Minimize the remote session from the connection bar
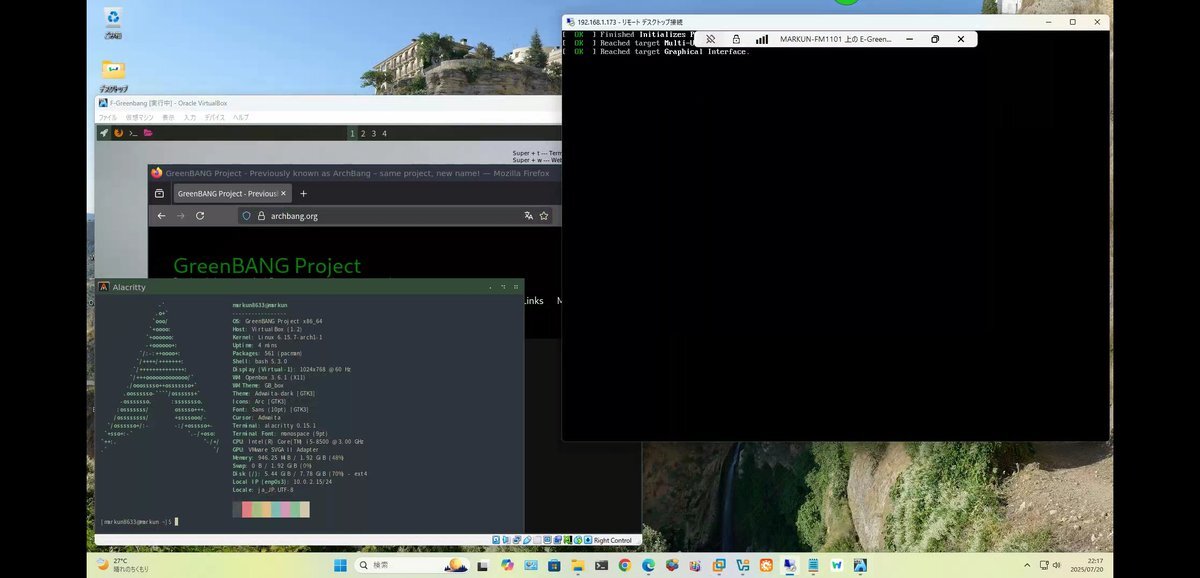This screenshot has height=578, width=1200. coord(910,39)
